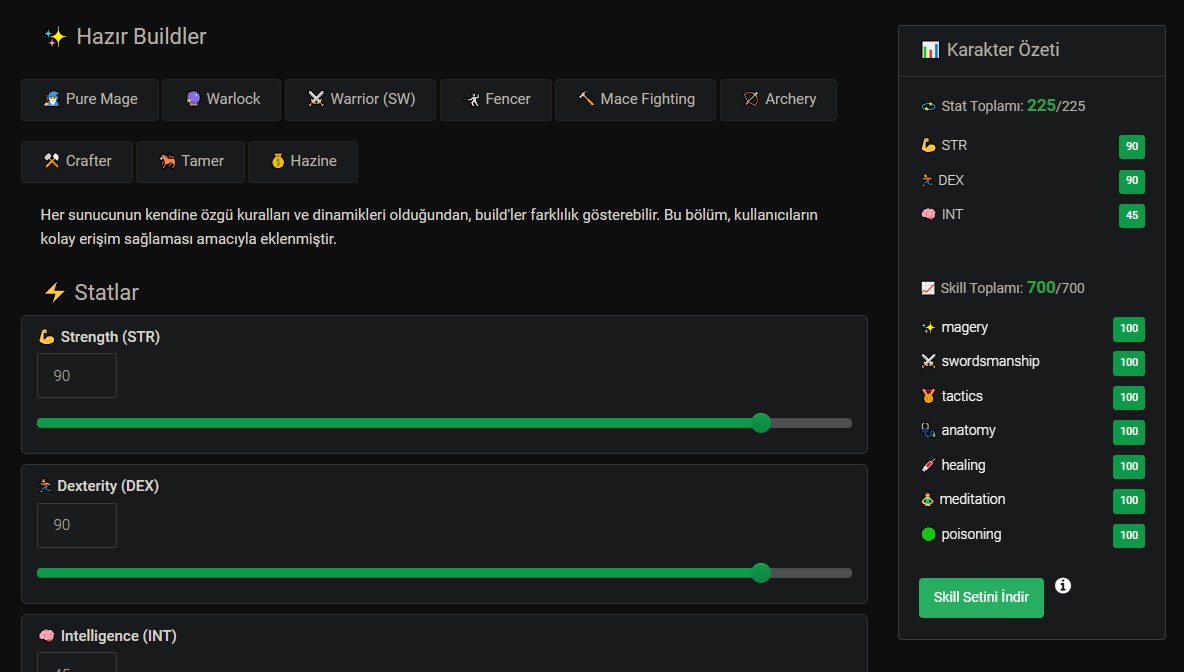This screenshot has height=672, width=1184.
Task: Click the meditation 100 badge
Action: point(1129,500)
